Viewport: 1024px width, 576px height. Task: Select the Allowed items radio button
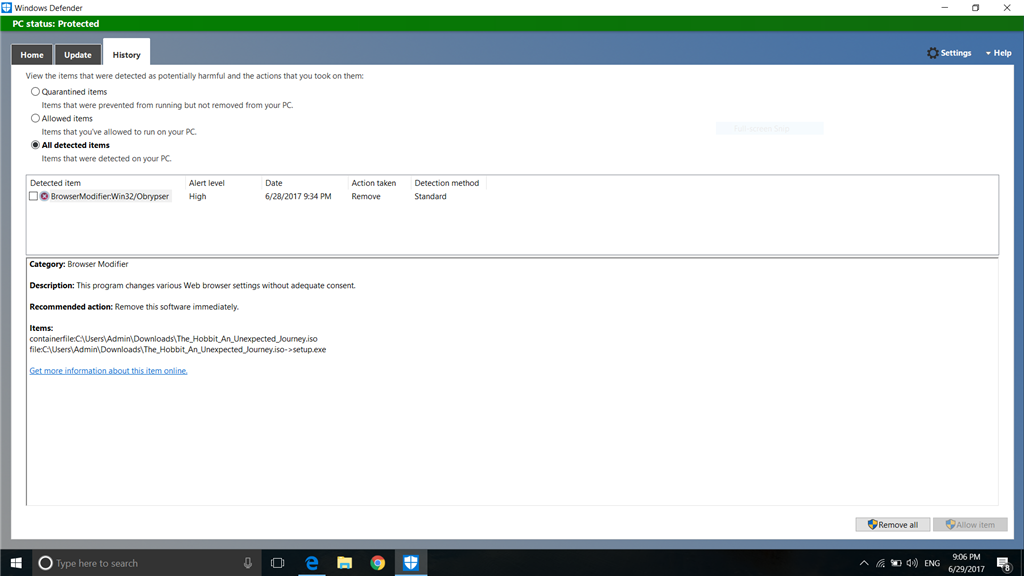coord(35,118)
